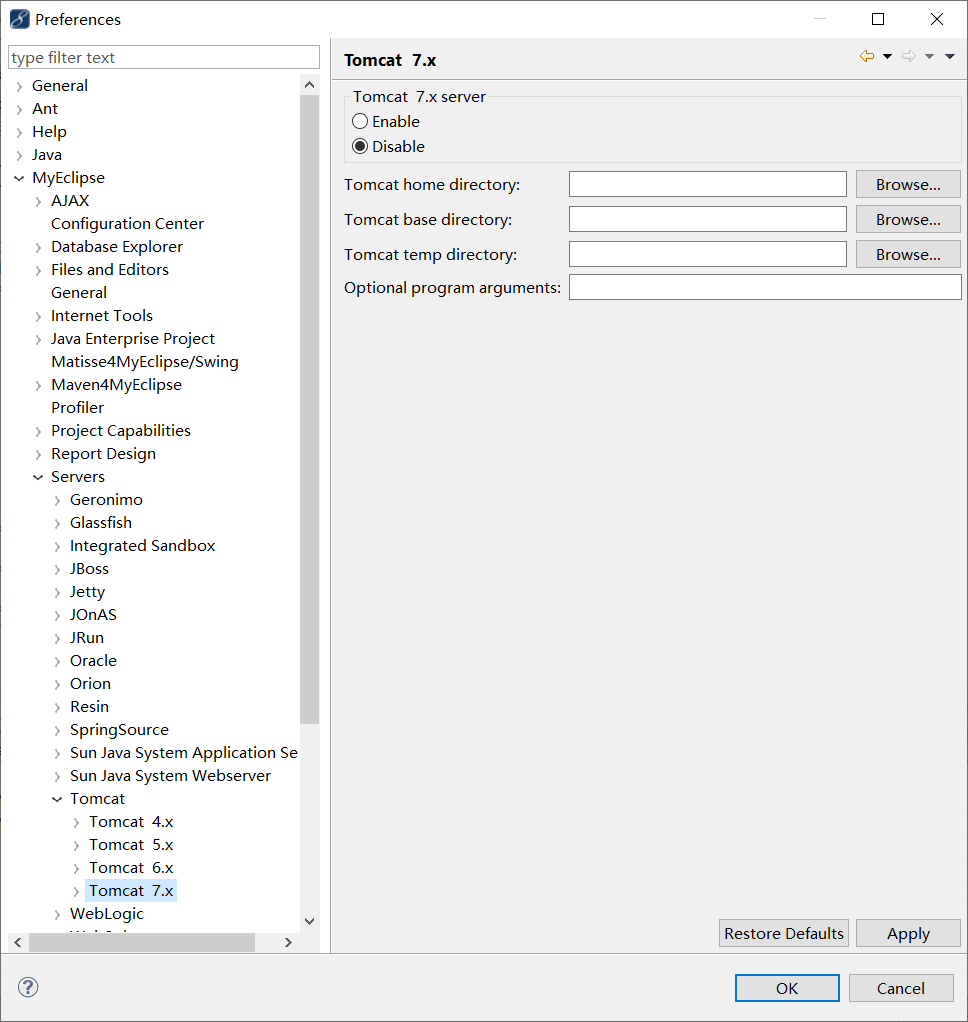The image size is (968, 1022).
Task: Browse for Tomcat temp directory
Action: coord(908,254)
